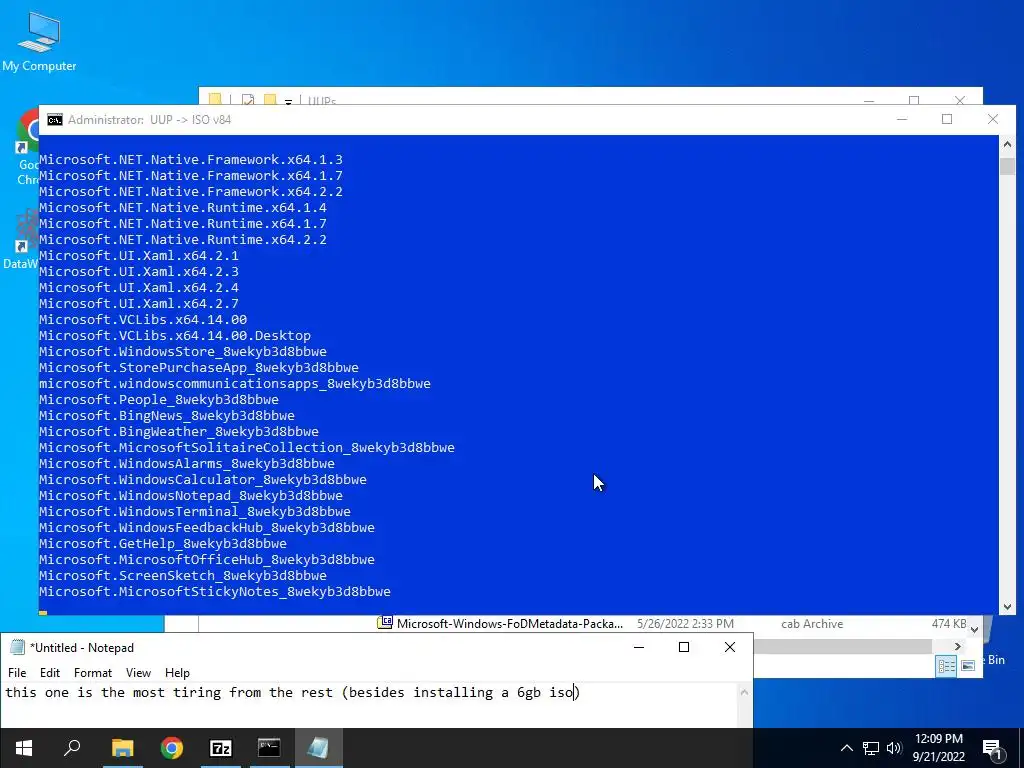The width and height of the screenshot is (1024, 768).
Task: Click Microsoft.MicrosoftStickyNotes_8wekyb3d8bbwe console line
Action: (x=215, y=591)
